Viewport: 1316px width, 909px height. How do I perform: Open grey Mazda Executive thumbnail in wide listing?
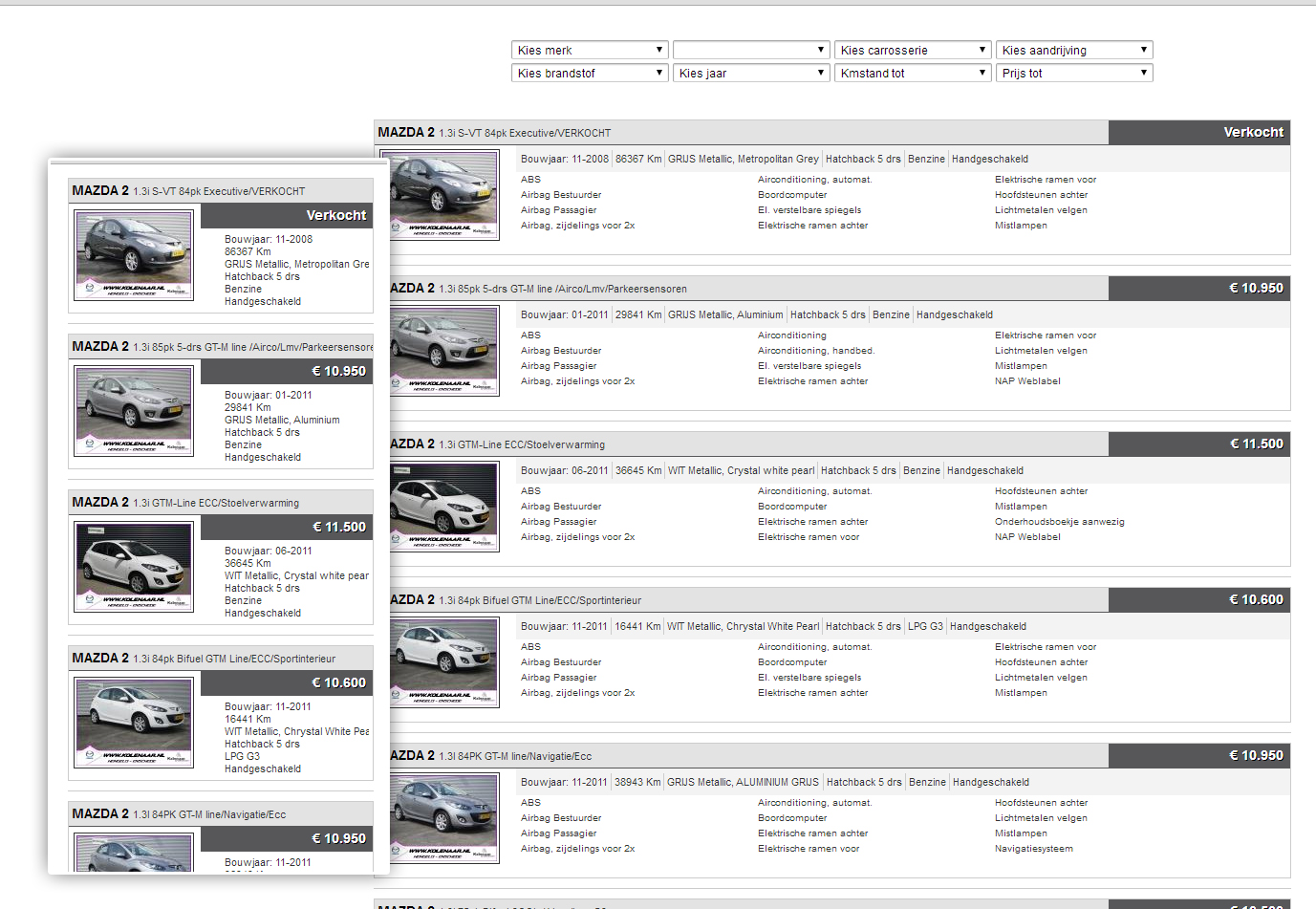(444, 194)
